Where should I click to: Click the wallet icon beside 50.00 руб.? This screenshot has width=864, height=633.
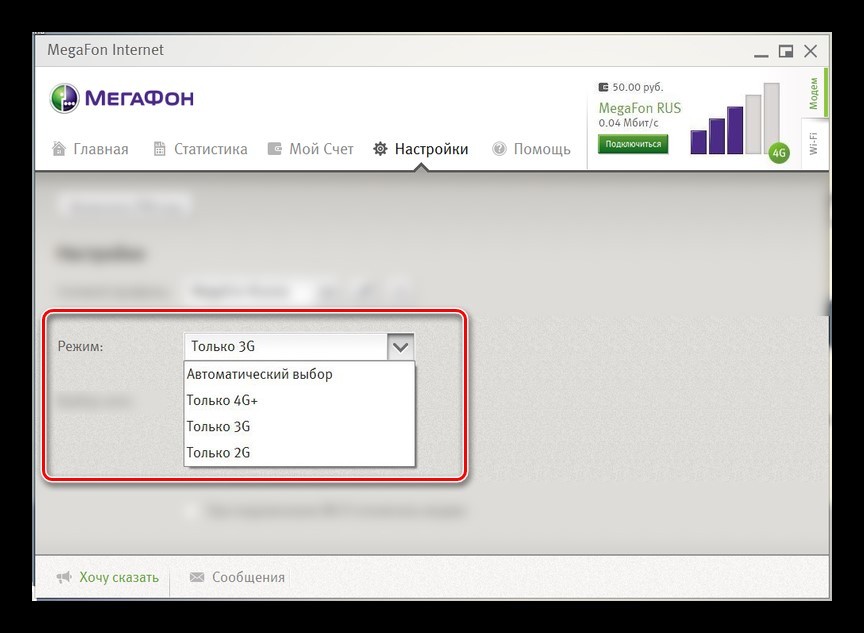point(603,87)
